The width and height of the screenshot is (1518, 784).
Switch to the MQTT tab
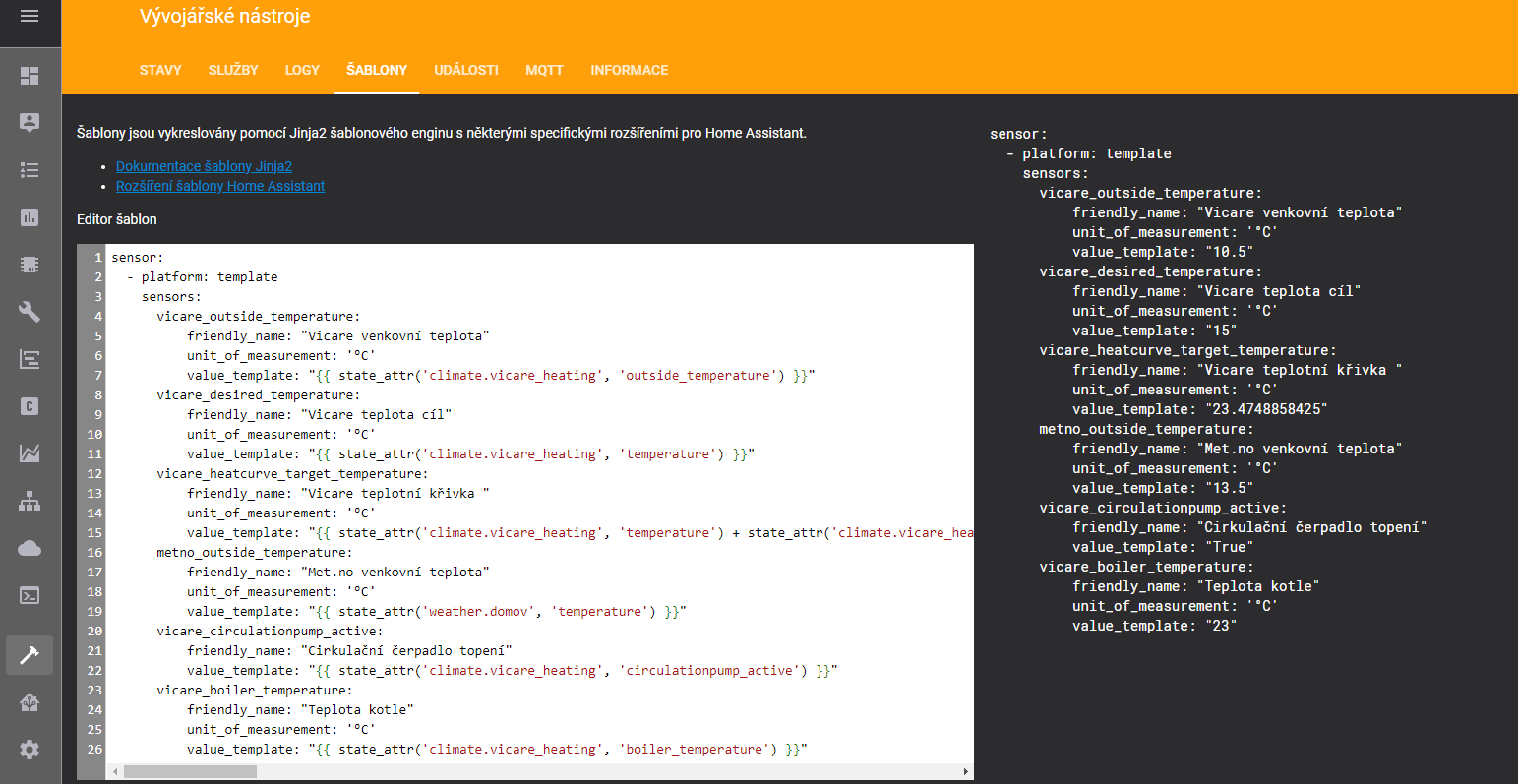click(544, 70)
